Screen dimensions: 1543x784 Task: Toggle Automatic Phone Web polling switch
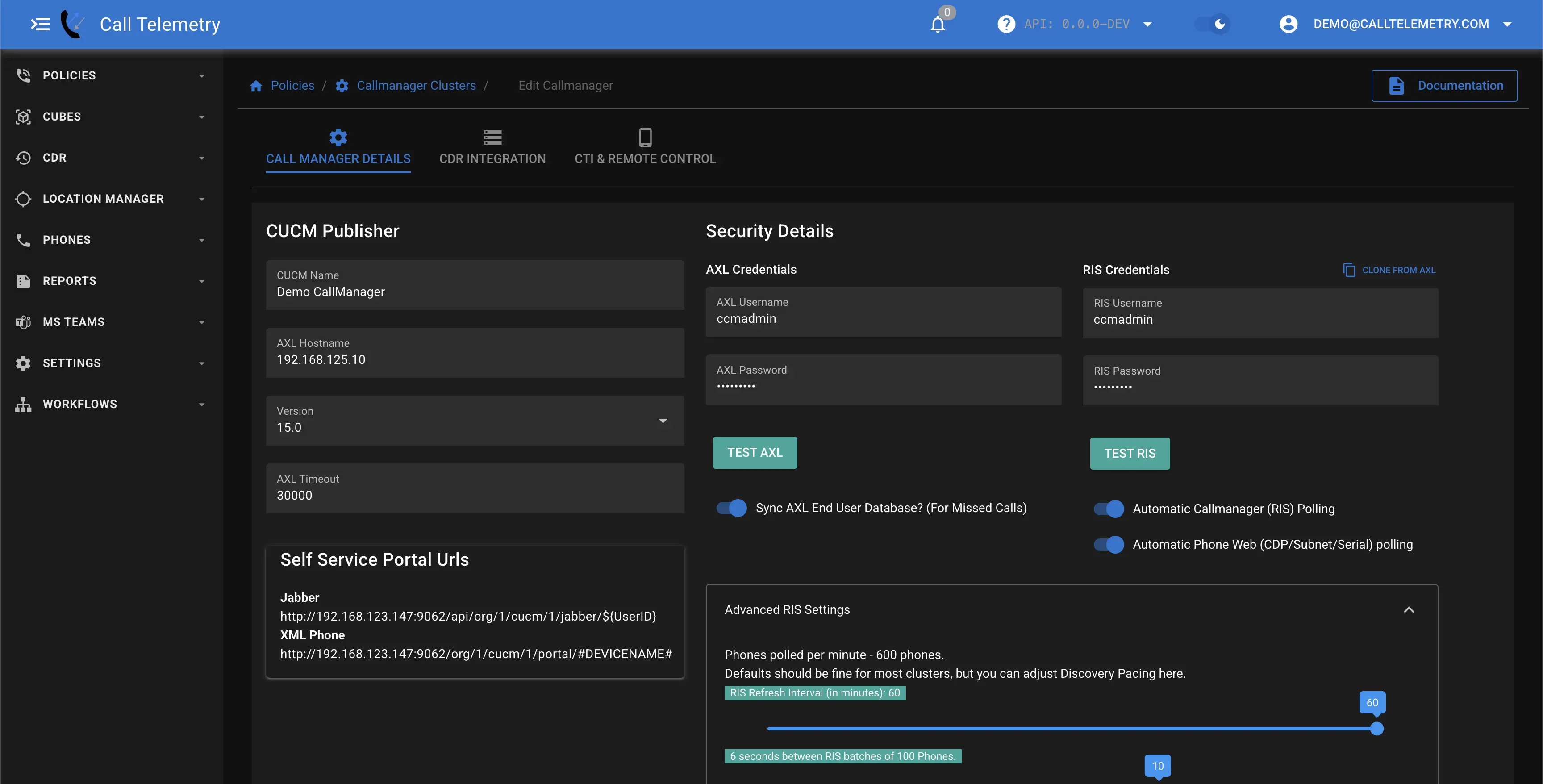coord(1109,544)
